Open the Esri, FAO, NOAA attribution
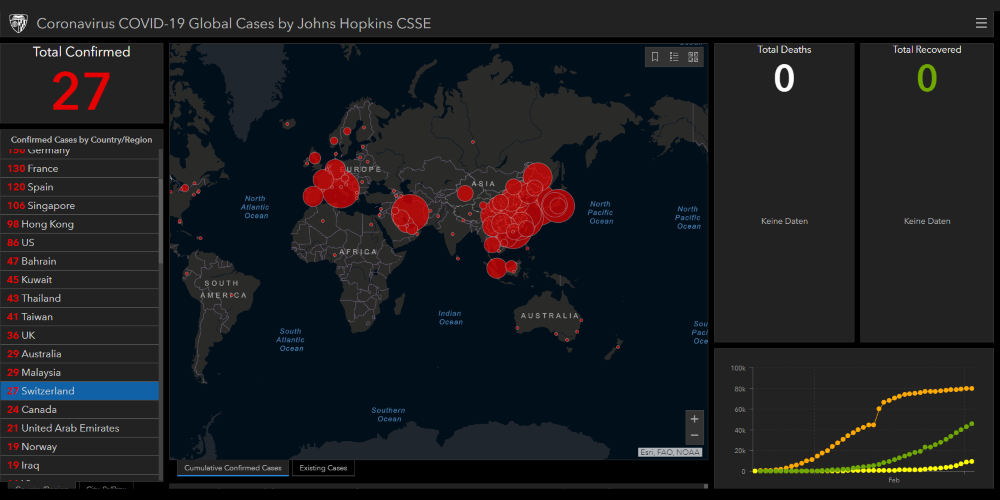Viewport: 1000px width, 500px height. (x=670, y=452)
